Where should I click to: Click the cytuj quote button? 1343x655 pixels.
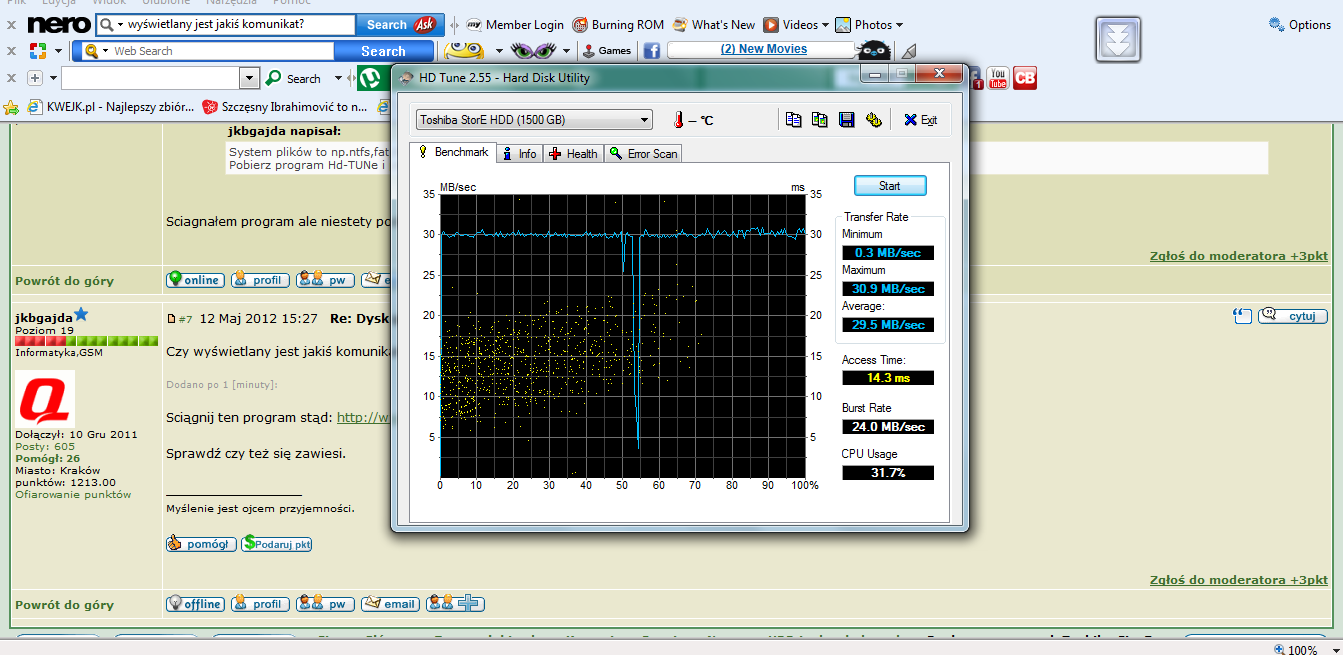[x=1293, y=316]
